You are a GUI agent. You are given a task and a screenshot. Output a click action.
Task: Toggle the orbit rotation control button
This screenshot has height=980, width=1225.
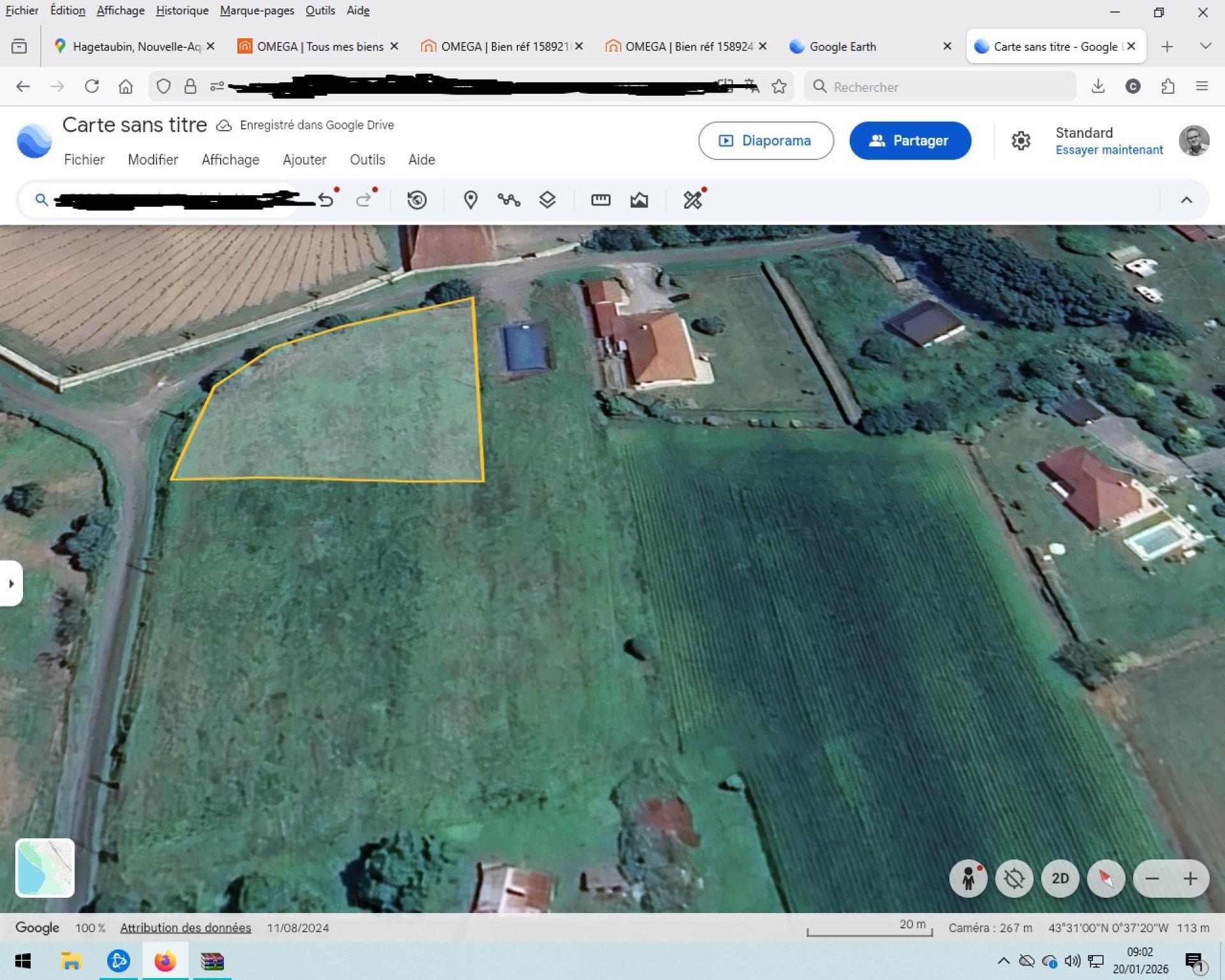[x=1014, y=879]
